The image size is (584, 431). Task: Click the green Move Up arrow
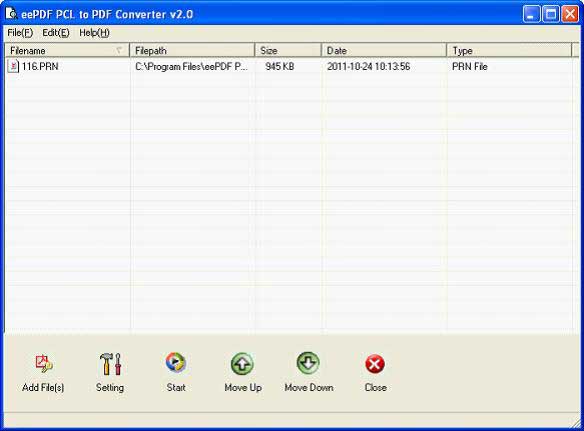pos(242,364)
